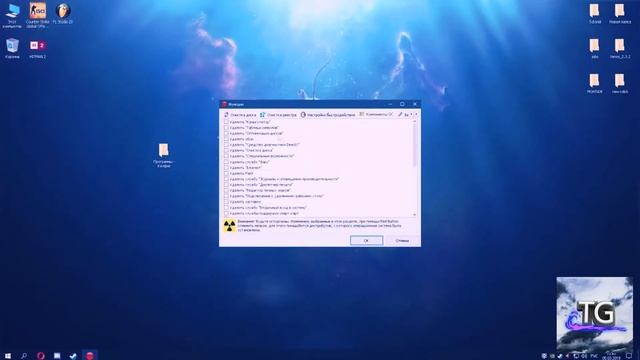Image resolution: width=640 pixels, height=360 pixels.
Task: Open the Очистка диска tab
Action: pos(240,115)
